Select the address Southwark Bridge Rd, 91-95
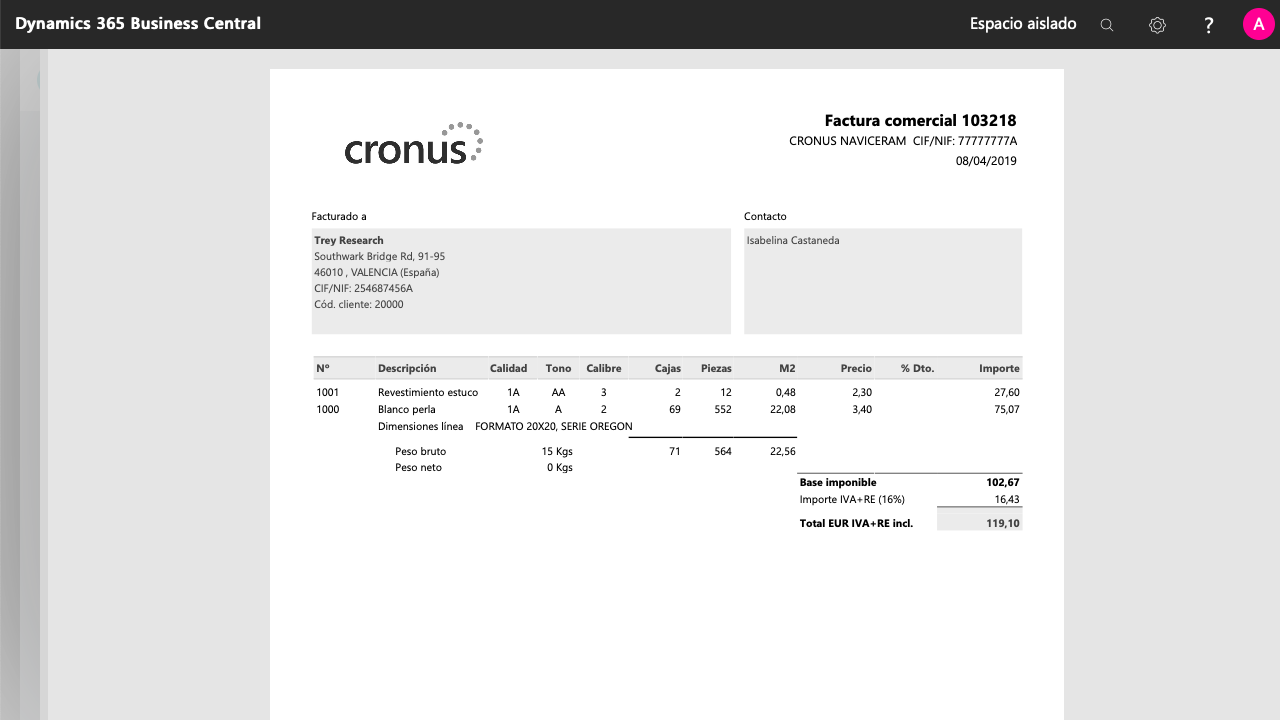Image resolution: width=1280 pixels, height=720 pixels. 380,256
